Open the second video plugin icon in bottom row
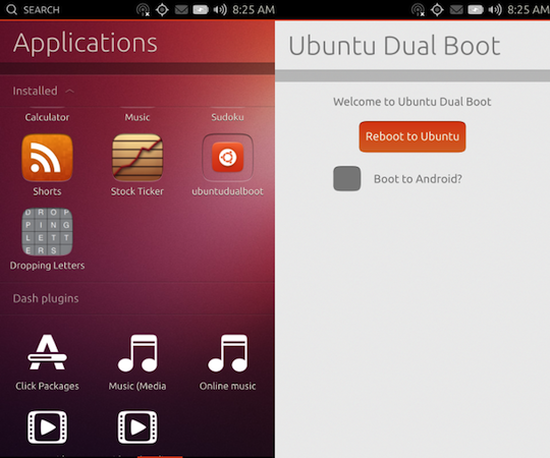 pyautogui.click(x=137, y=427)
